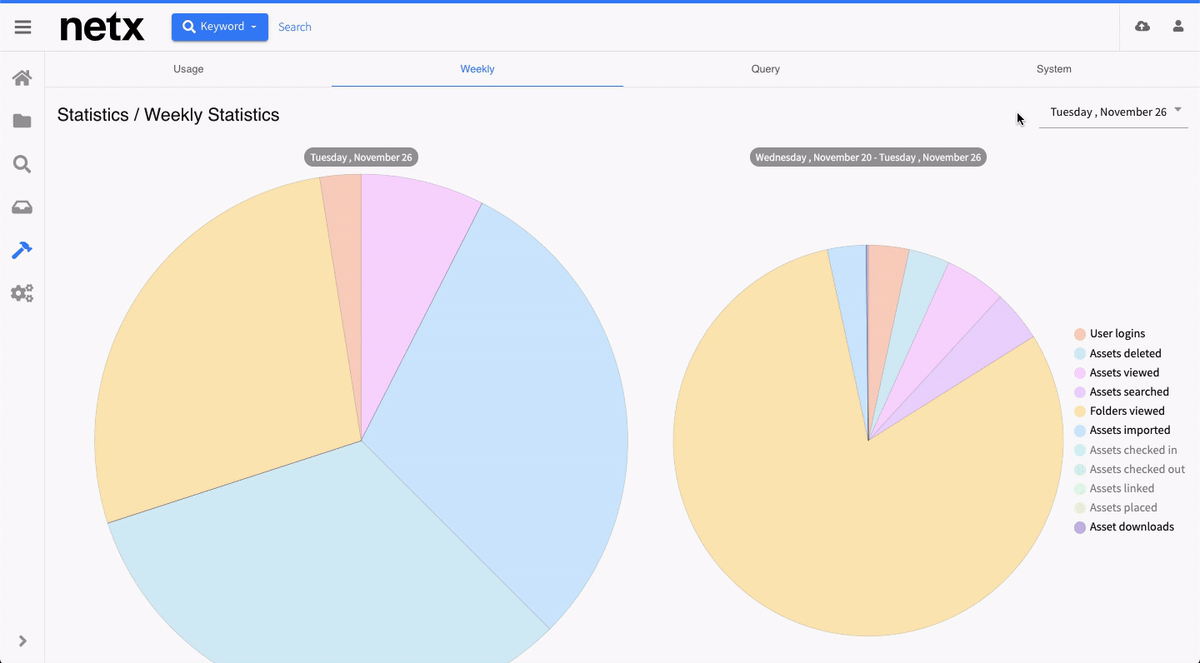The width and height of the screenshot is (1200, 663).
Task: Click the cloud upload icon
Action: (x=1142, y=26)
